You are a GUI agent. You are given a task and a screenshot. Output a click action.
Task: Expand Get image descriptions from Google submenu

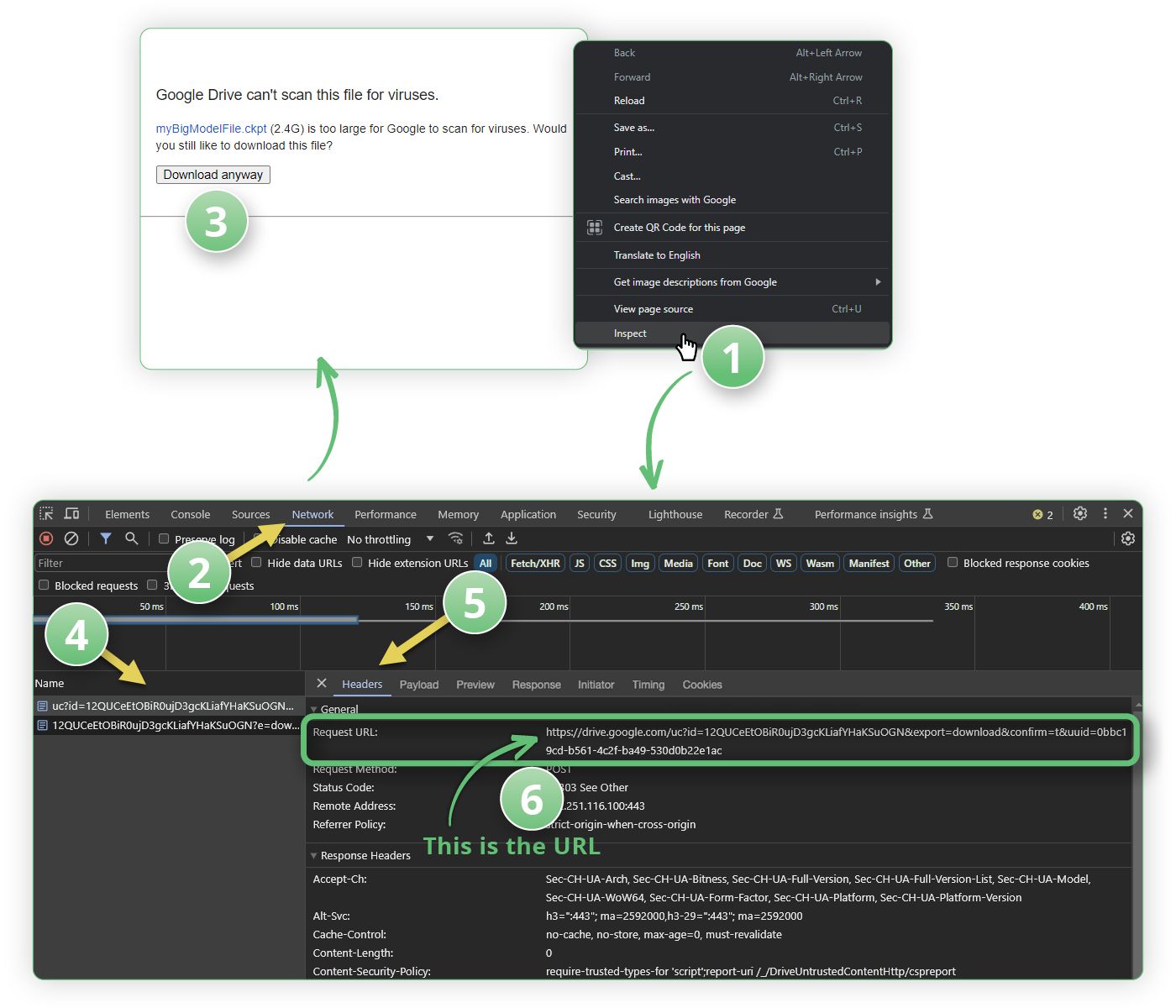[878, 282]
